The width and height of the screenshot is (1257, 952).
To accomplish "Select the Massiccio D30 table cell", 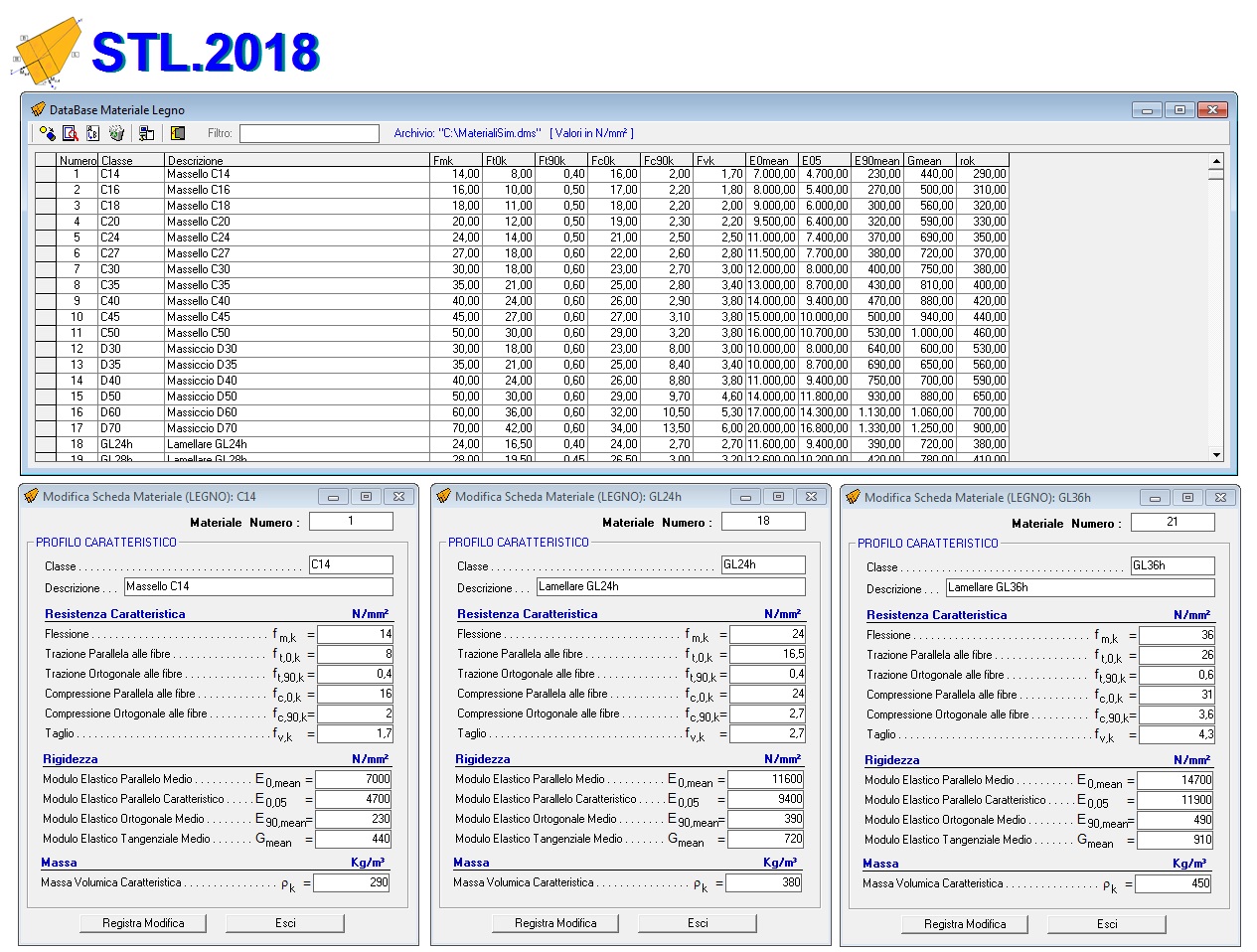I will (297, 349).
